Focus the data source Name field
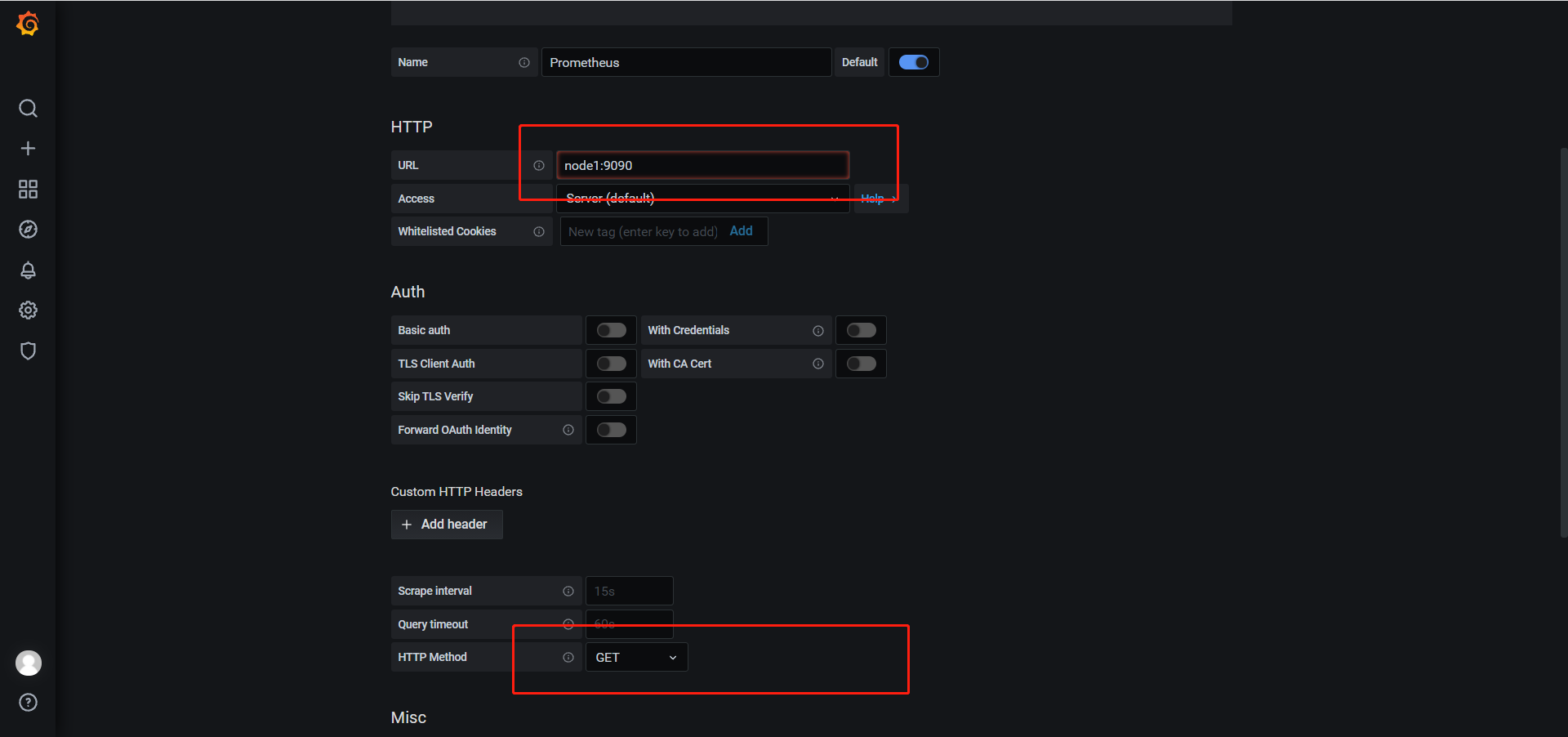The height and width of the screenshot is (737, 1568). [686, 62]
